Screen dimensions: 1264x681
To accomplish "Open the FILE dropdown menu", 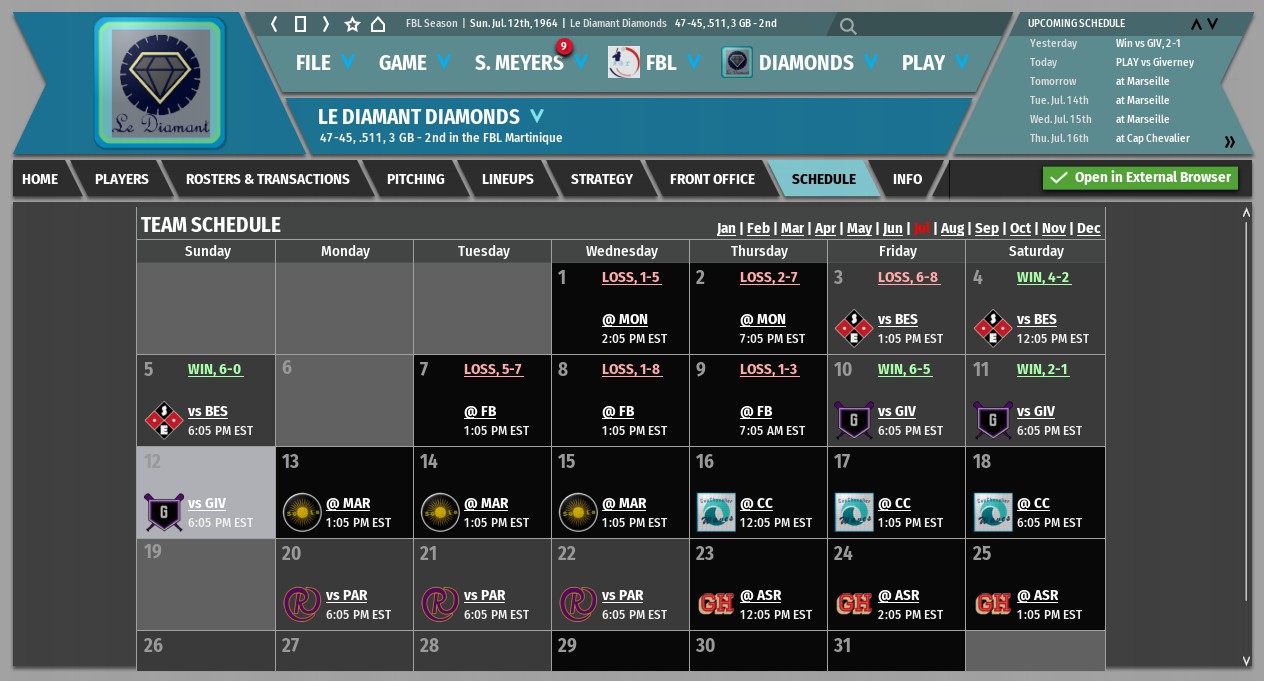I will point(325,62).
